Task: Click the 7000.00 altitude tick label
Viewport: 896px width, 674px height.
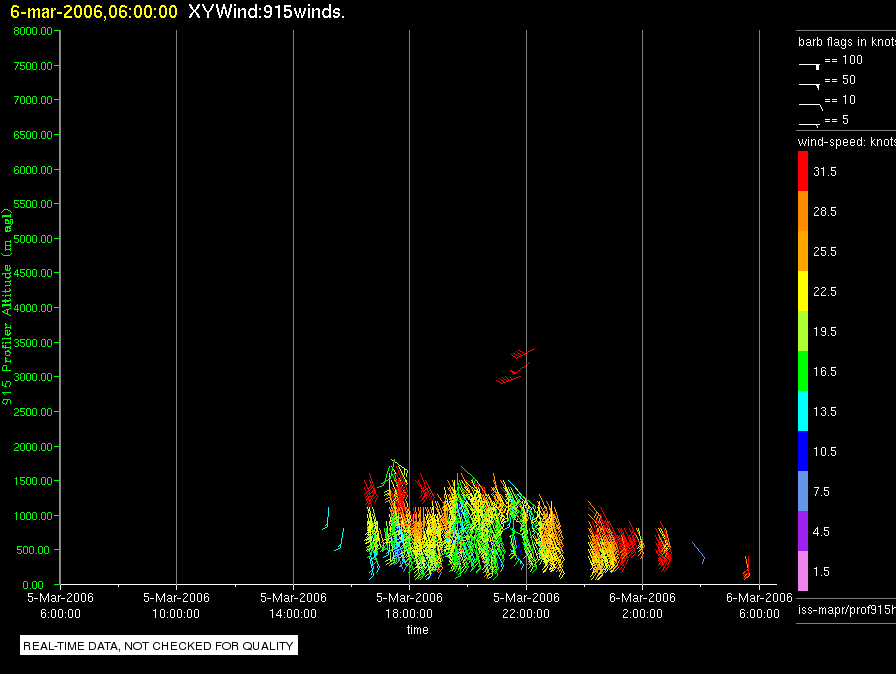Action: pyautogui.click(x=33, y=100)
